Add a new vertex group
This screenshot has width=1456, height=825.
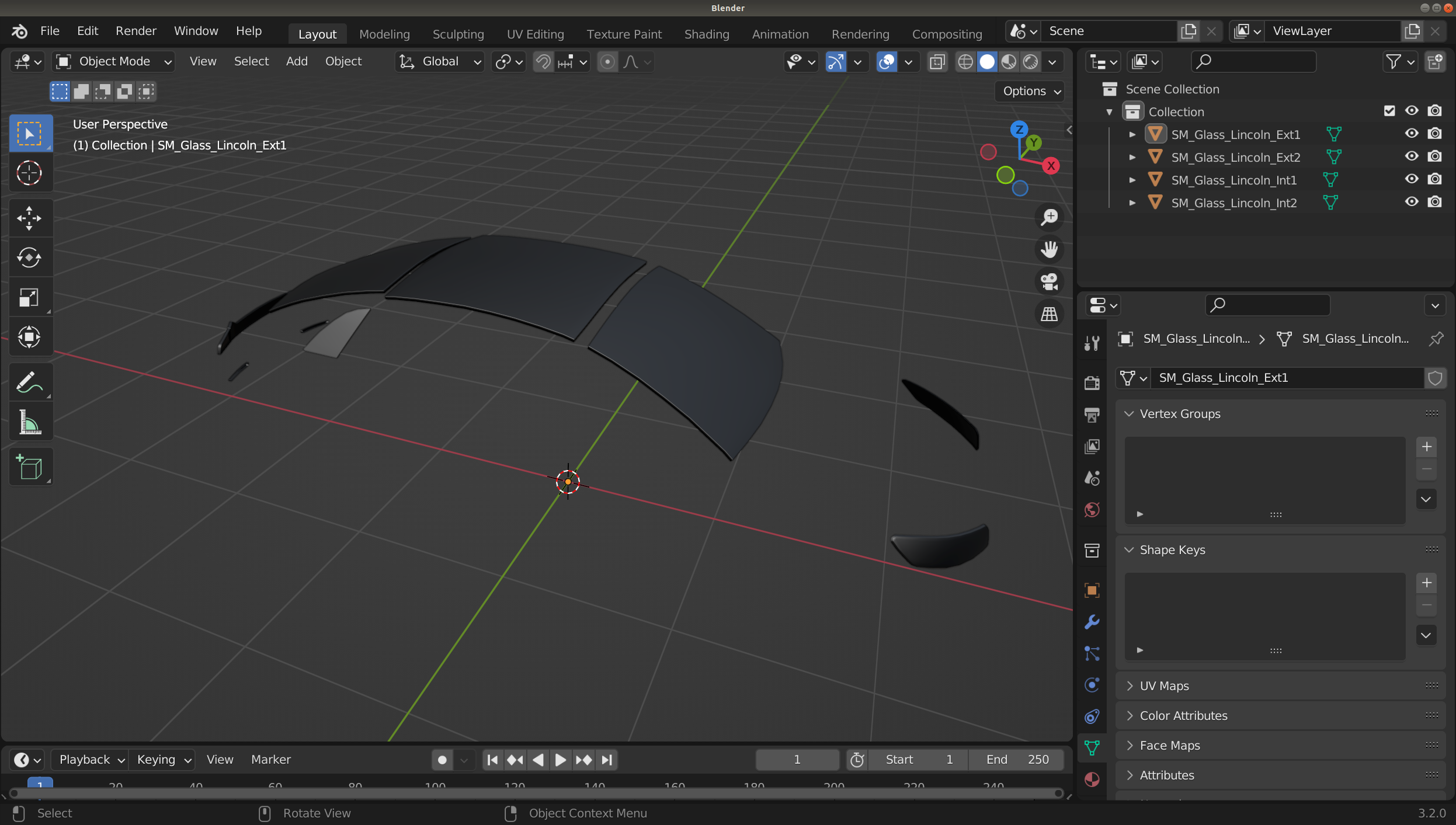click(1426, 447)
